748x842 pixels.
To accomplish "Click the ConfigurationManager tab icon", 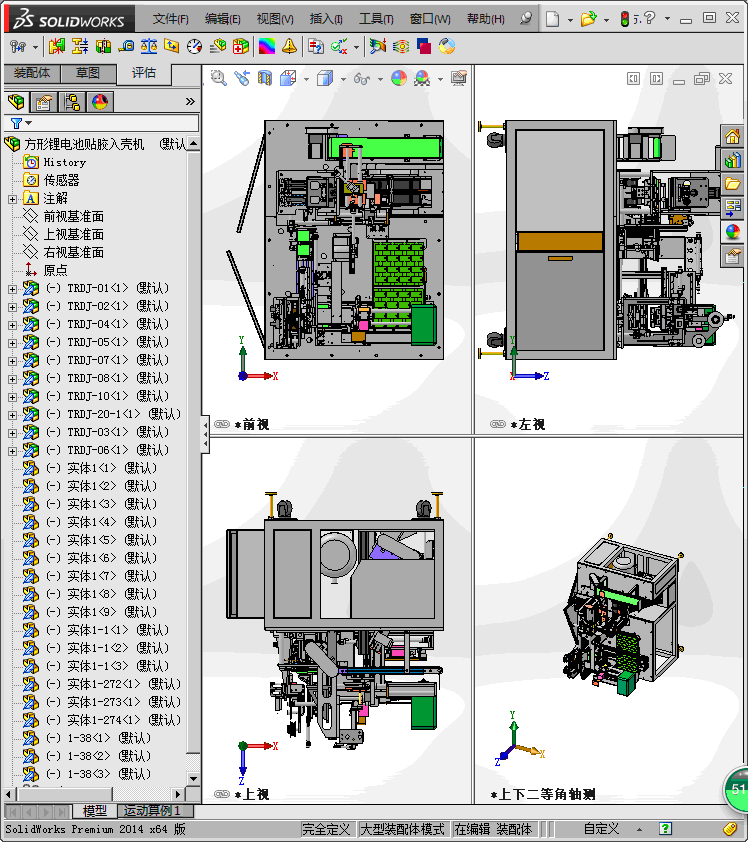I will (72, 102).
